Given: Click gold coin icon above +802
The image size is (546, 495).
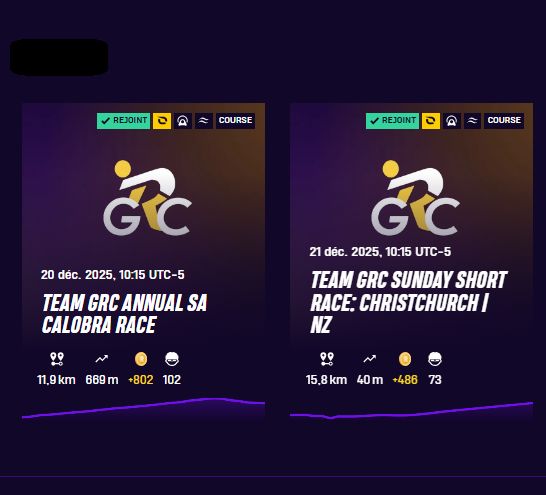Looking at the screenshot, I should [x=141, y=359].
